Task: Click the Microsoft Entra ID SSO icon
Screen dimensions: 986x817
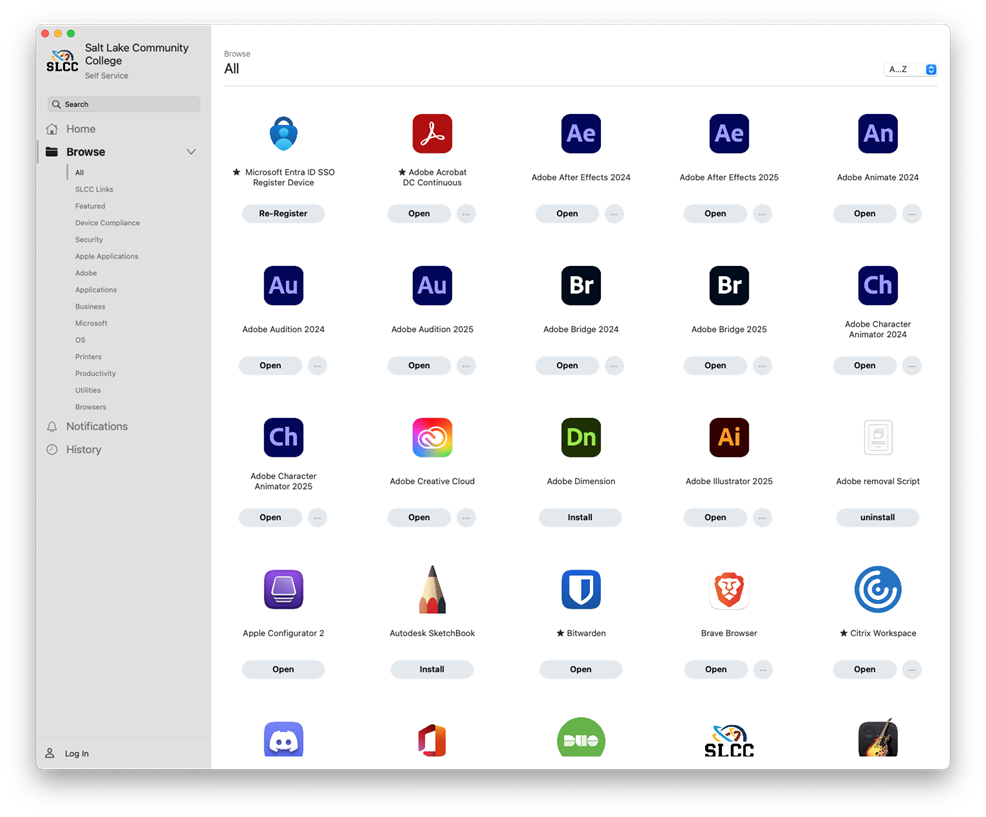Action: [283, 134]
